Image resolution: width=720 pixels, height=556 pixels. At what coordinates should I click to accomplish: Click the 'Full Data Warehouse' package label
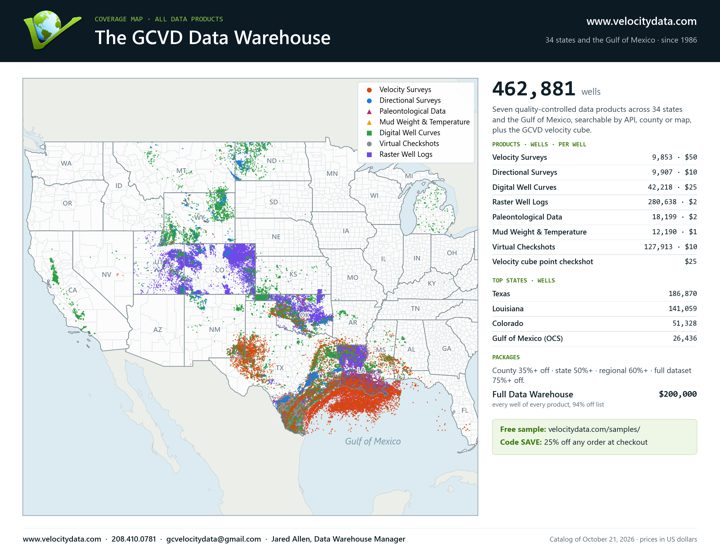click(x=533, y=394)
